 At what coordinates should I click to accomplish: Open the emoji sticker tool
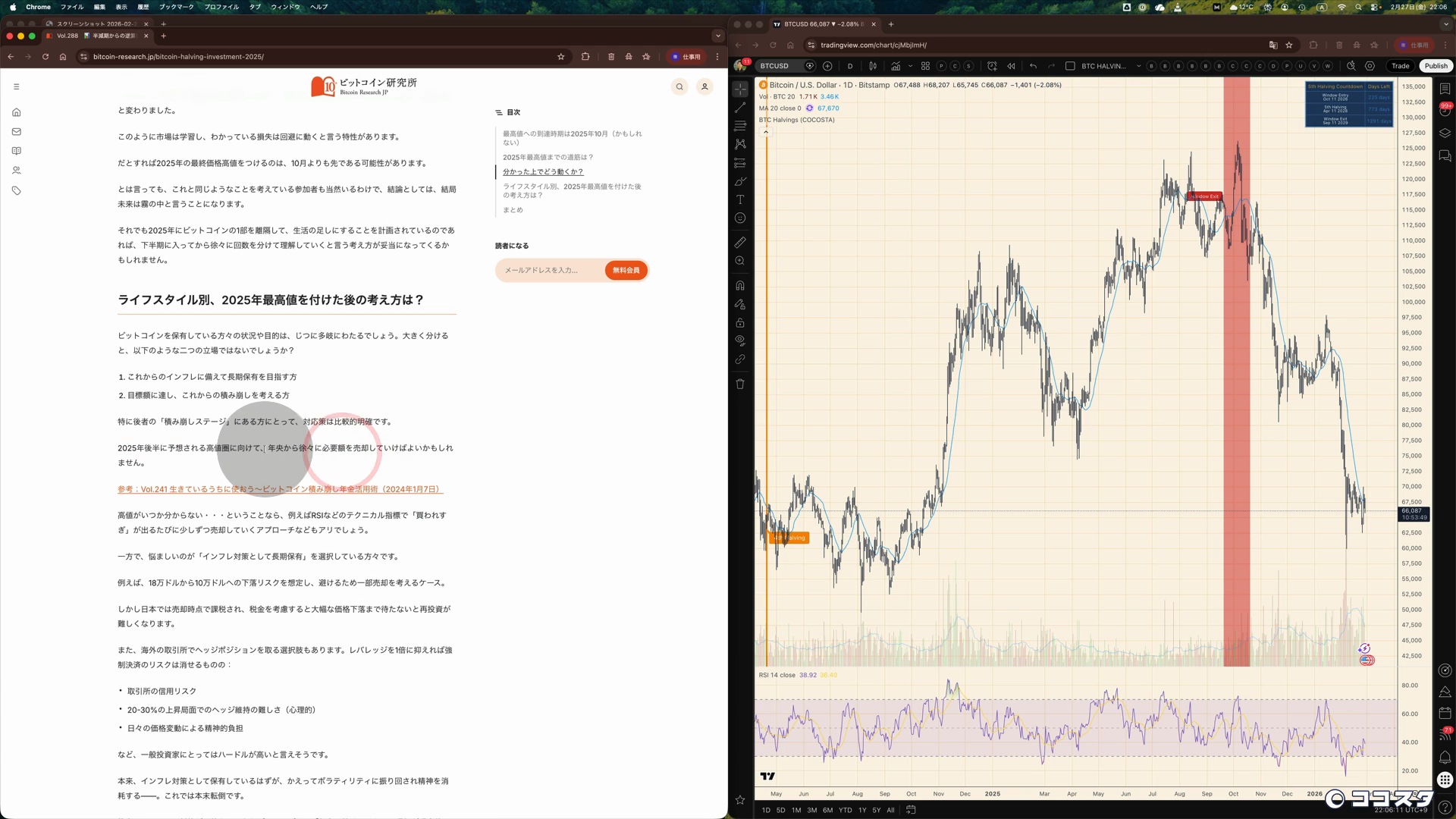click(x=740, y=218)
